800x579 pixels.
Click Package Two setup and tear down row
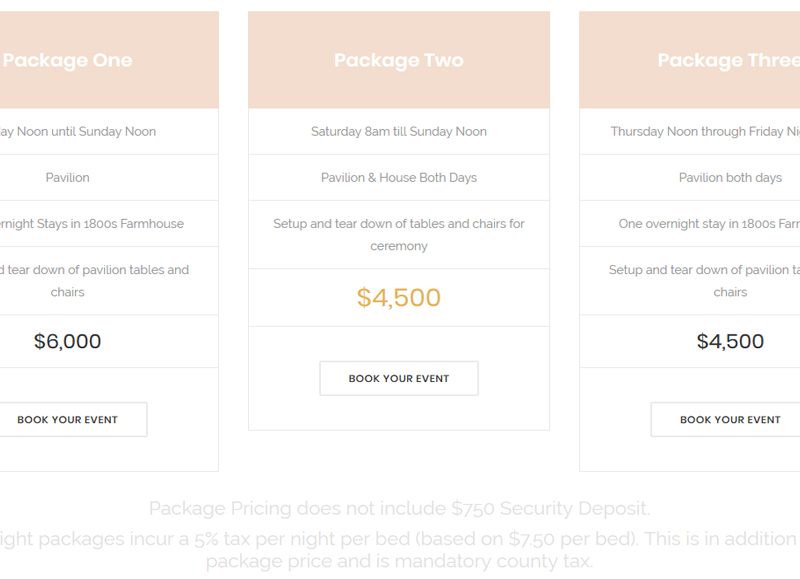[x=399, y=235]
